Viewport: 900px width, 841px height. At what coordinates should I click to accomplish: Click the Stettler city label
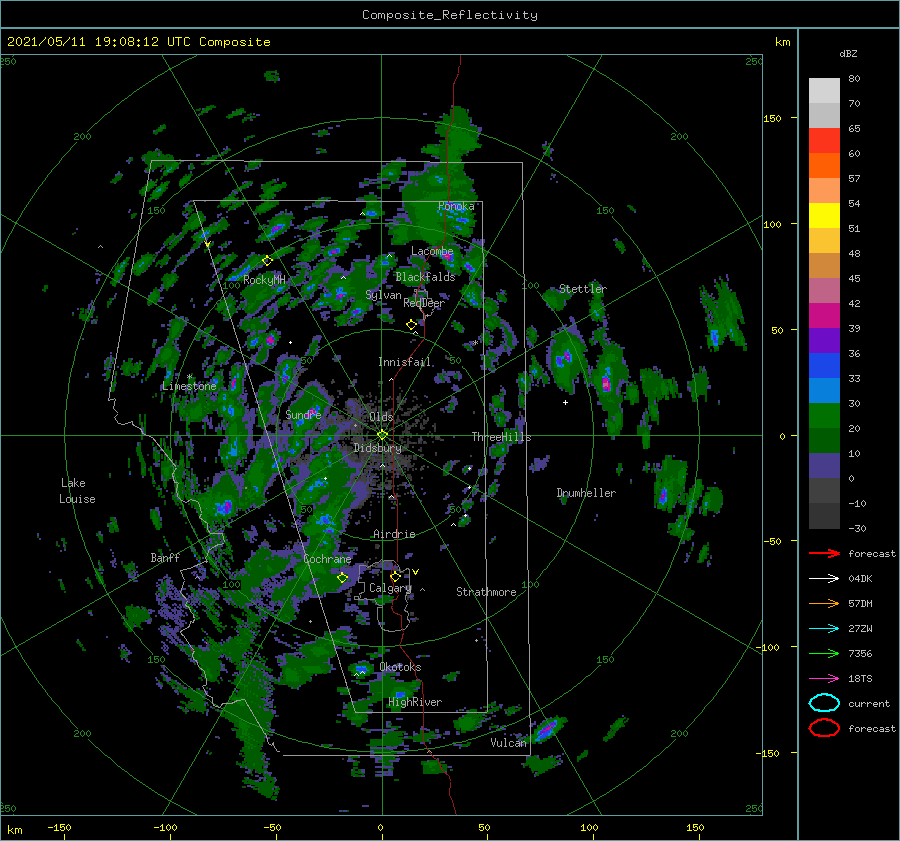coord(583,289)
